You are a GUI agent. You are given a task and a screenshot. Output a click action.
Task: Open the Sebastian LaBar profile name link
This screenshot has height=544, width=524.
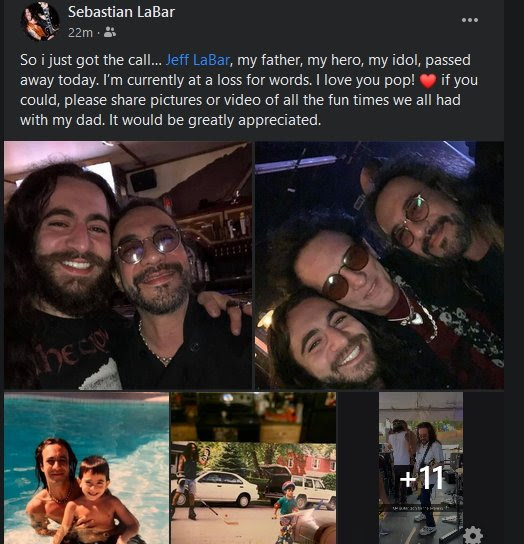[x=121, y=12]
